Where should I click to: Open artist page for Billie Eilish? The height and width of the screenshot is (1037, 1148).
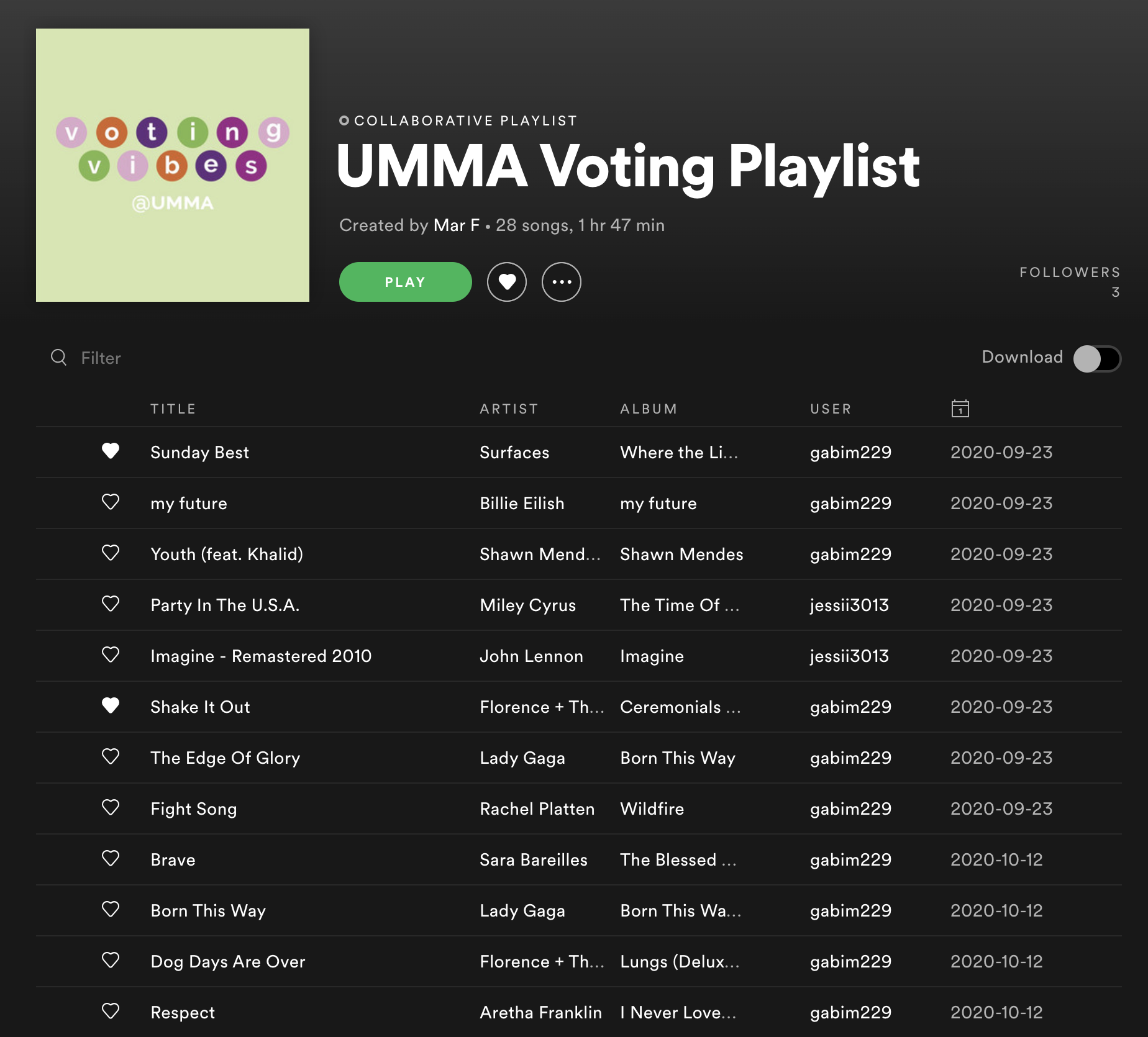(522, 503)
